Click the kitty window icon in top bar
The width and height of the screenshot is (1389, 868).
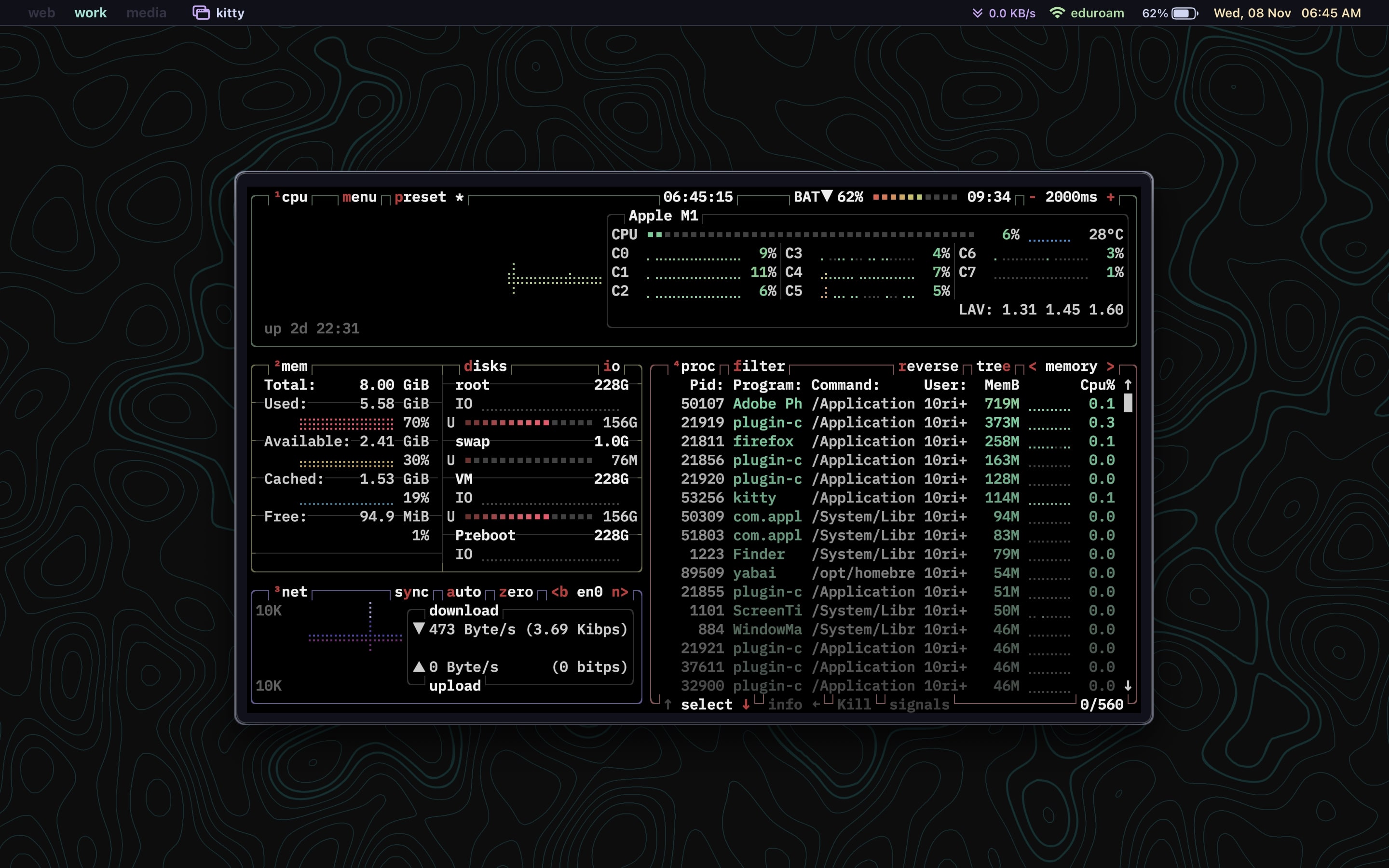pos(201,13)
